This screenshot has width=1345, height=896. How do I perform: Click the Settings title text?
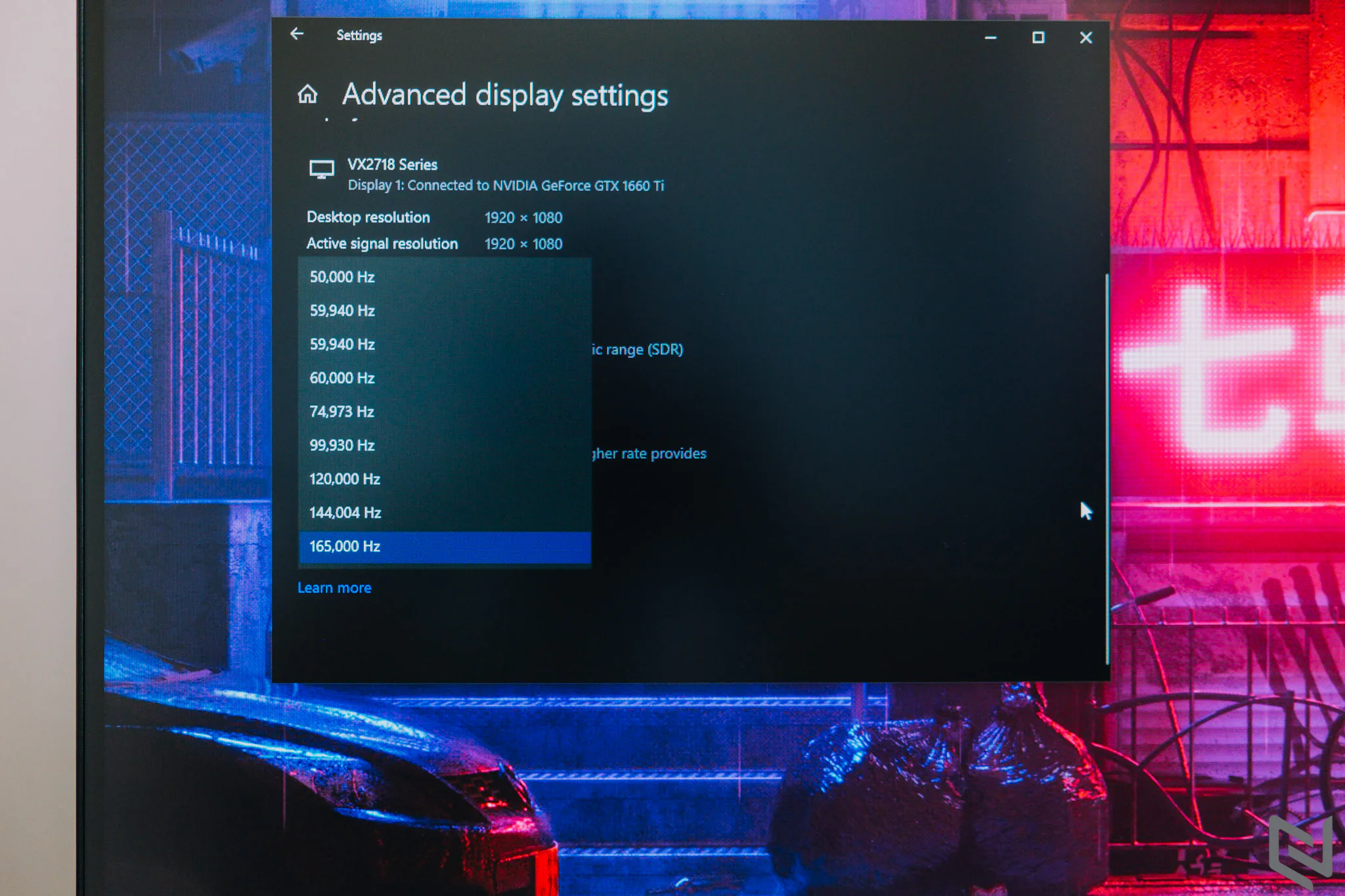click(359, 35)
